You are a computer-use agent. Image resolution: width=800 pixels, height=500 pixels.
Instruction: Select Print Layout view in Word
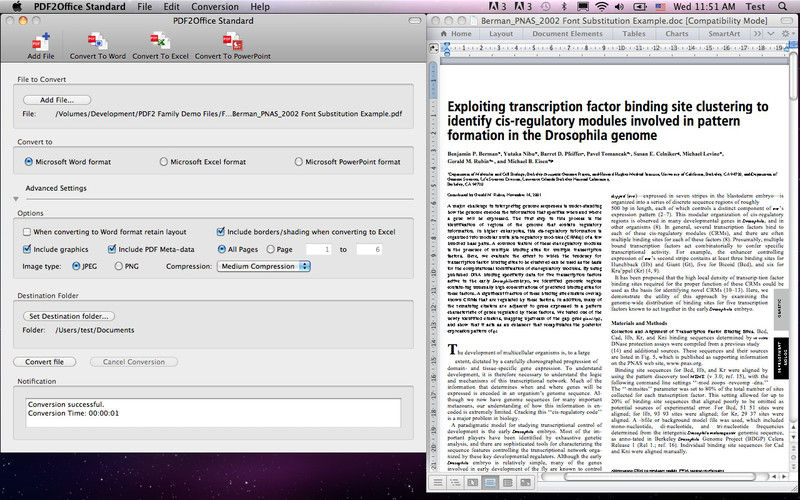pyautogui.click(x=490, y=482)
